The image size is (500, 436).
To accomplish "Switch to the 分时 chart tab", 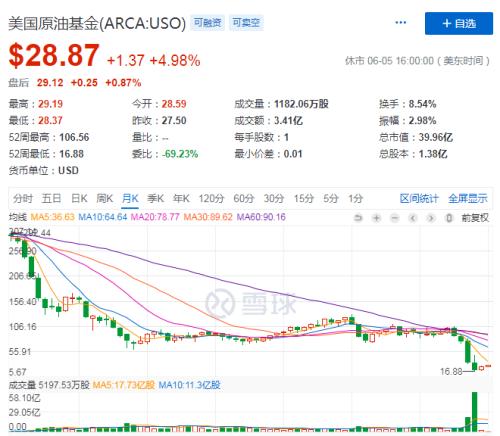I will (x=23, y=199).
